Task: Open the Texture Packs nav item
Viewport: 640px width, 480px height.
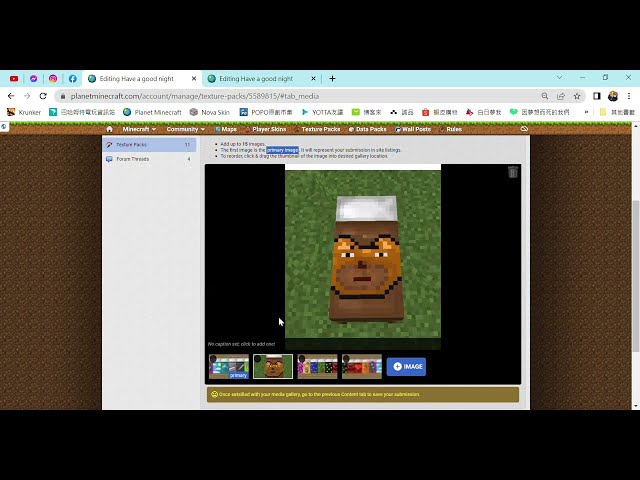Action: point(317,129)
